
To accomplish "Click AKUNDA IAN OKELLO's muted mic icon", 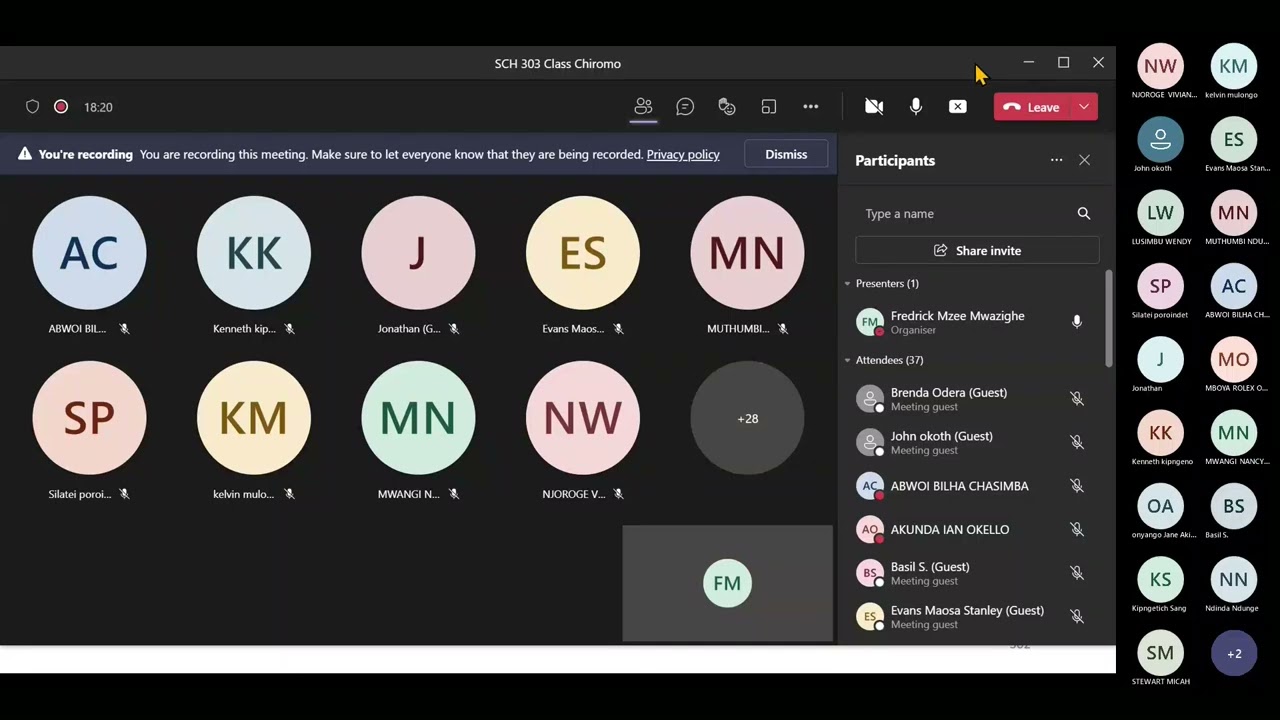I will [x=1077, y=530].
